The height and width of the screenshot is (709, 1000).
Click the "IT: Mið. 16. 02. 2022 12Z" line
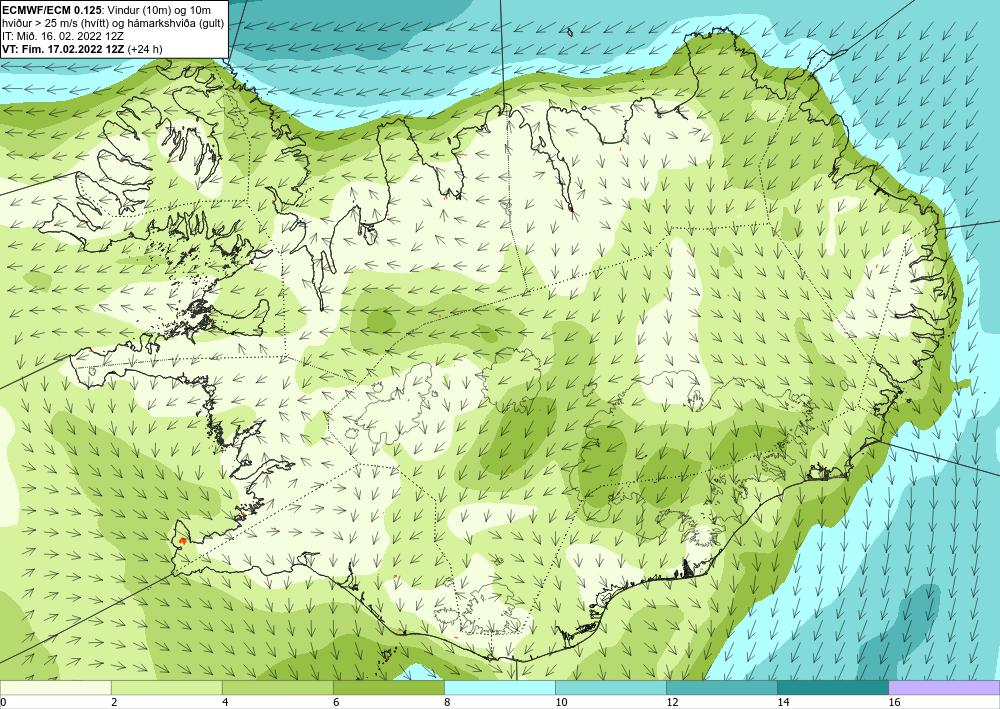click(63, 36)
